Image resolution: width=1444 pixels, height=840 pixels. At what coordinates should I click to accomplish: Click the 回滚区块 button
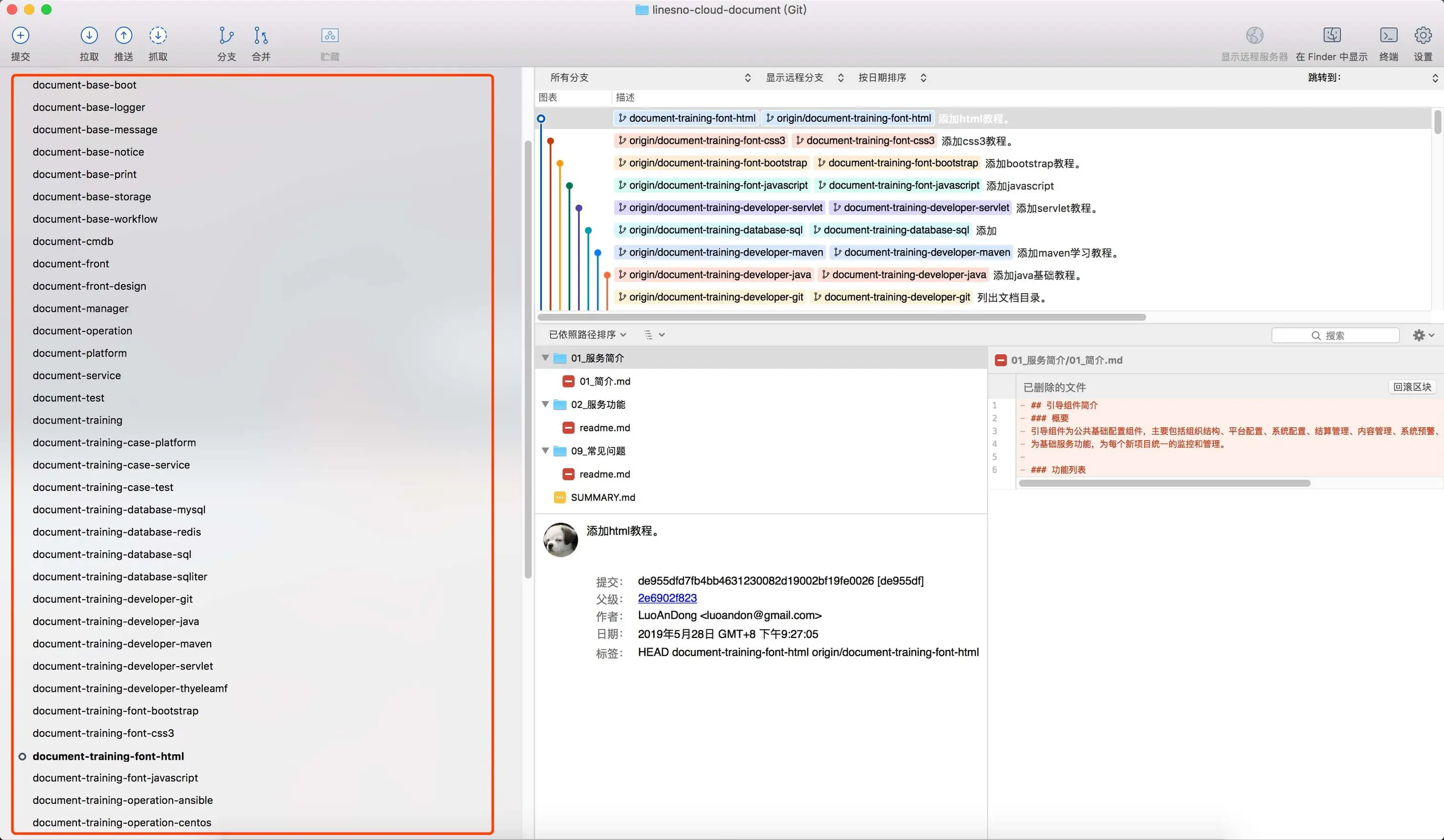(x=1412, y=387)
